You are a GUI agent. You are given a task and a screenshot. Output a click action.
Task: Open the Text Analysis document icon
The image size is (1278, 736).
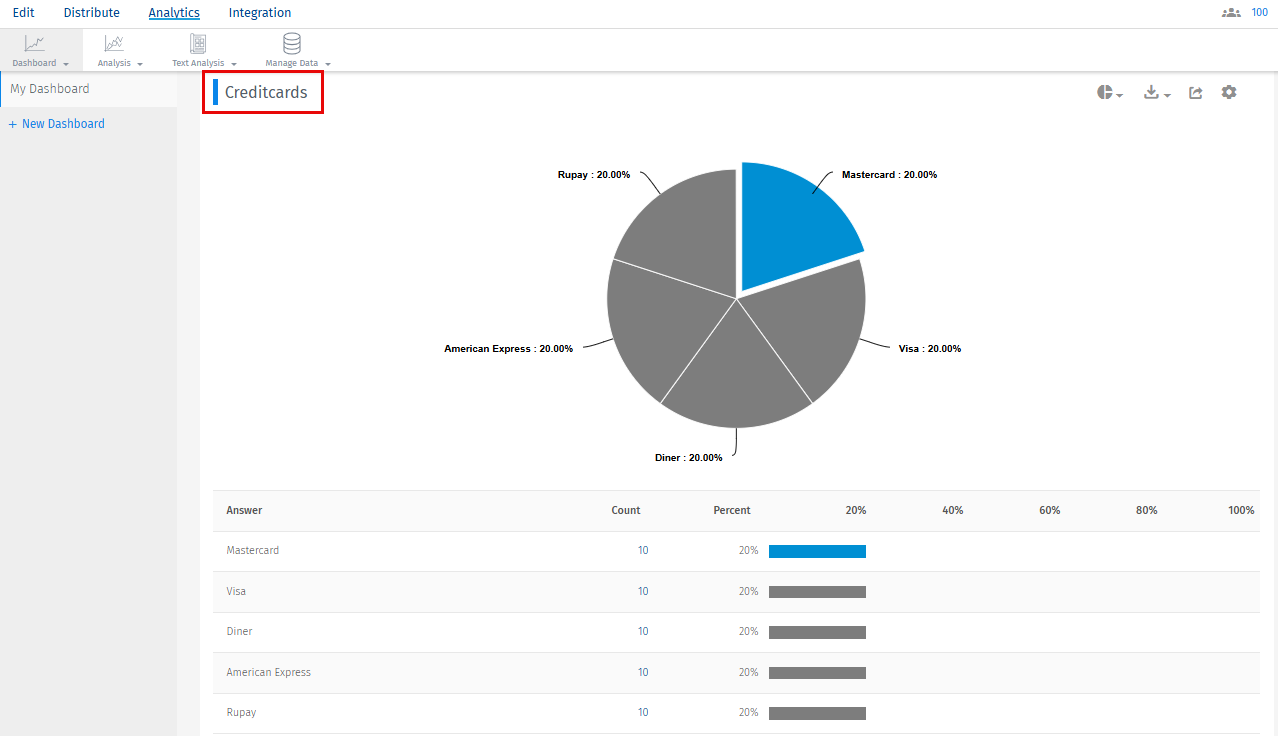[198, 43]
